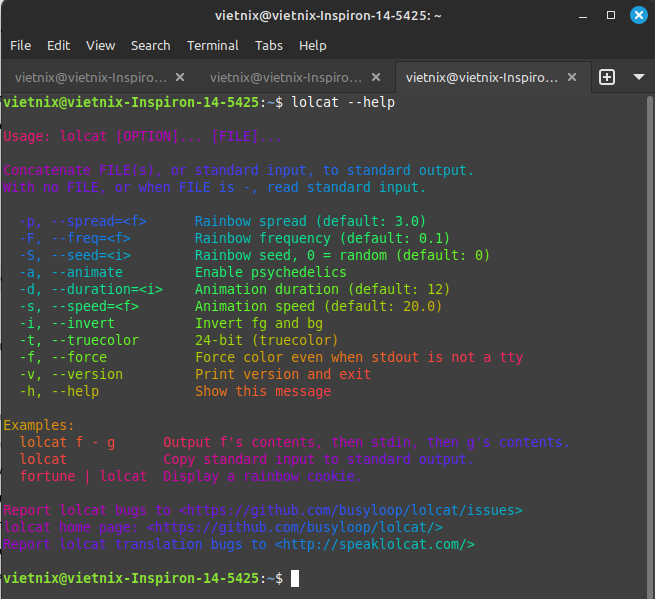
Task: Expand the tab list dropdown arrow
Action: click(x=639, y=77)
